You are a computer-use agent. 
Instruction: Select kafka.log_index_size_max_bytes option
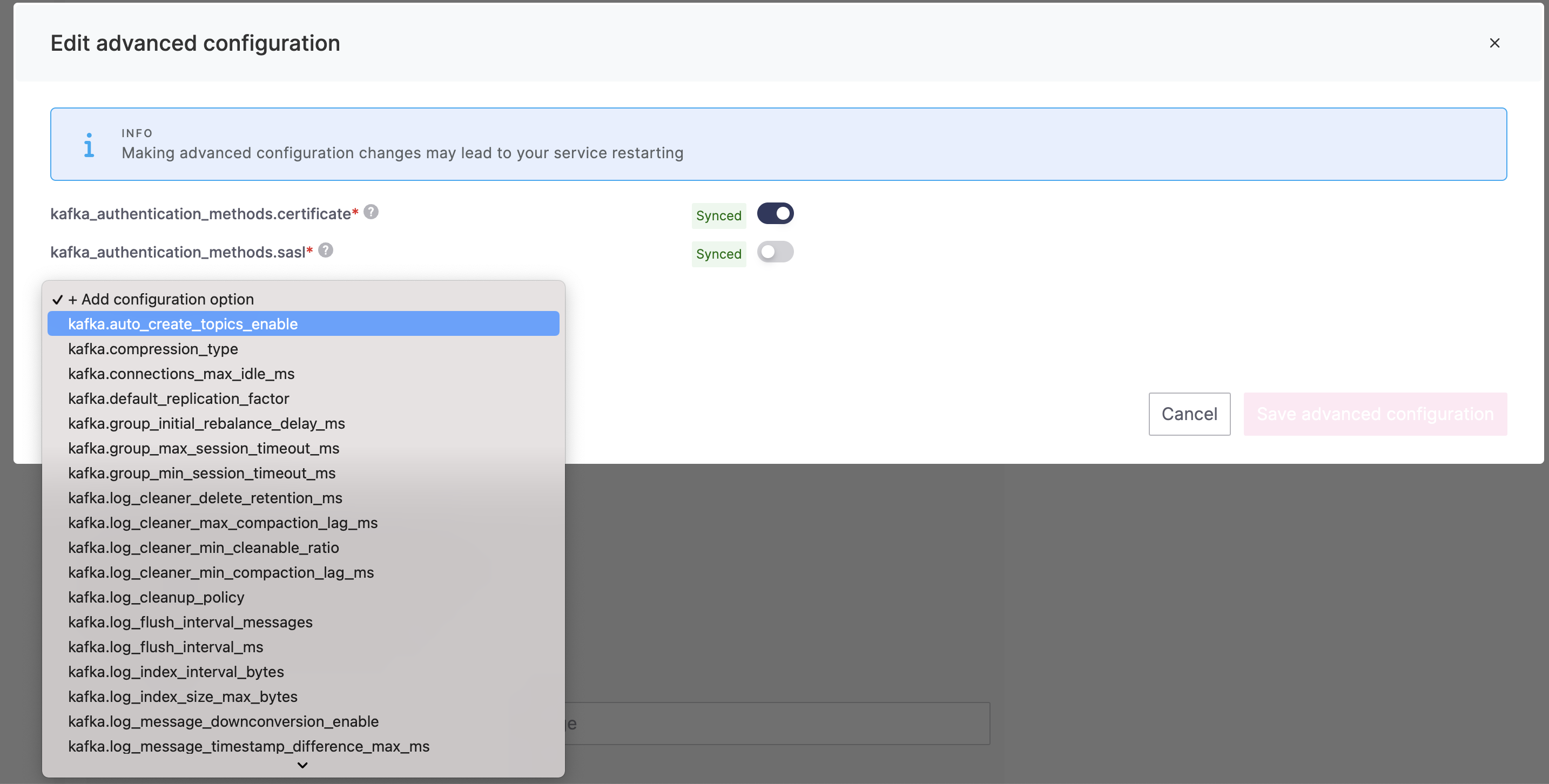(183, 697)
